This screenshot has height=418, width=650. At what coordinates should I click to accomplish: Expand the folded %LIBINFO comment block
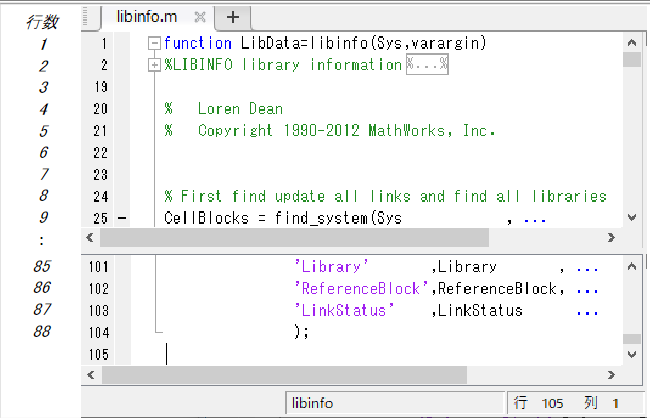[153, 65]
